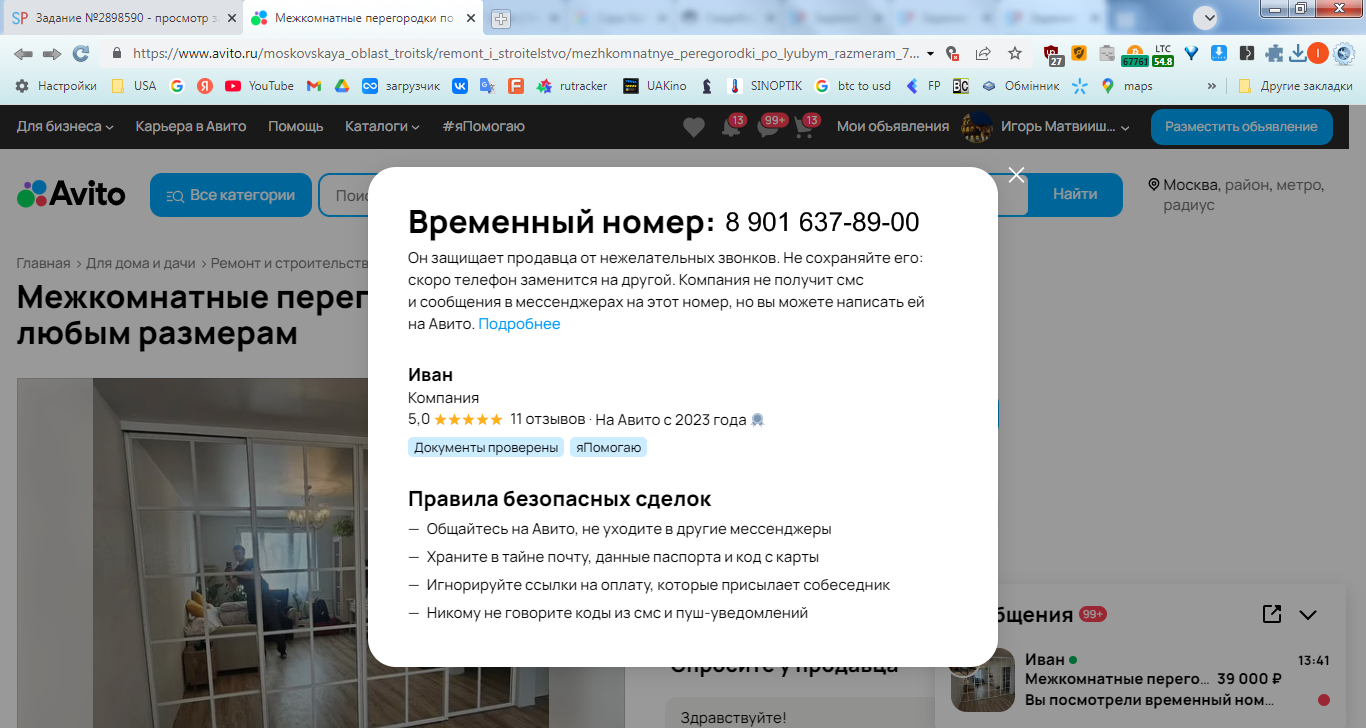The height and width of the screenshot is (728, 1366).
Task: Click browser back arrow
Action: tap(23, 53)
